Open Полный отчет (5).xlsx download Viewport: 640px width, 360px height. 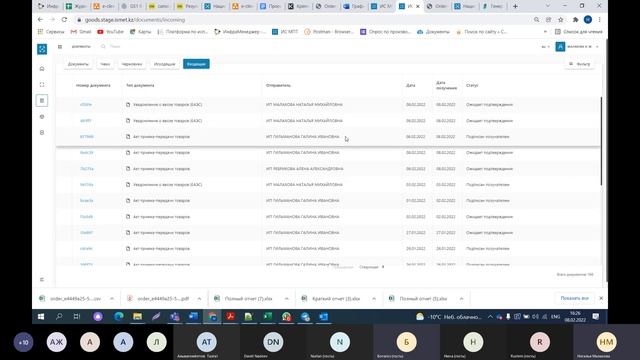[x=423, y=299]
